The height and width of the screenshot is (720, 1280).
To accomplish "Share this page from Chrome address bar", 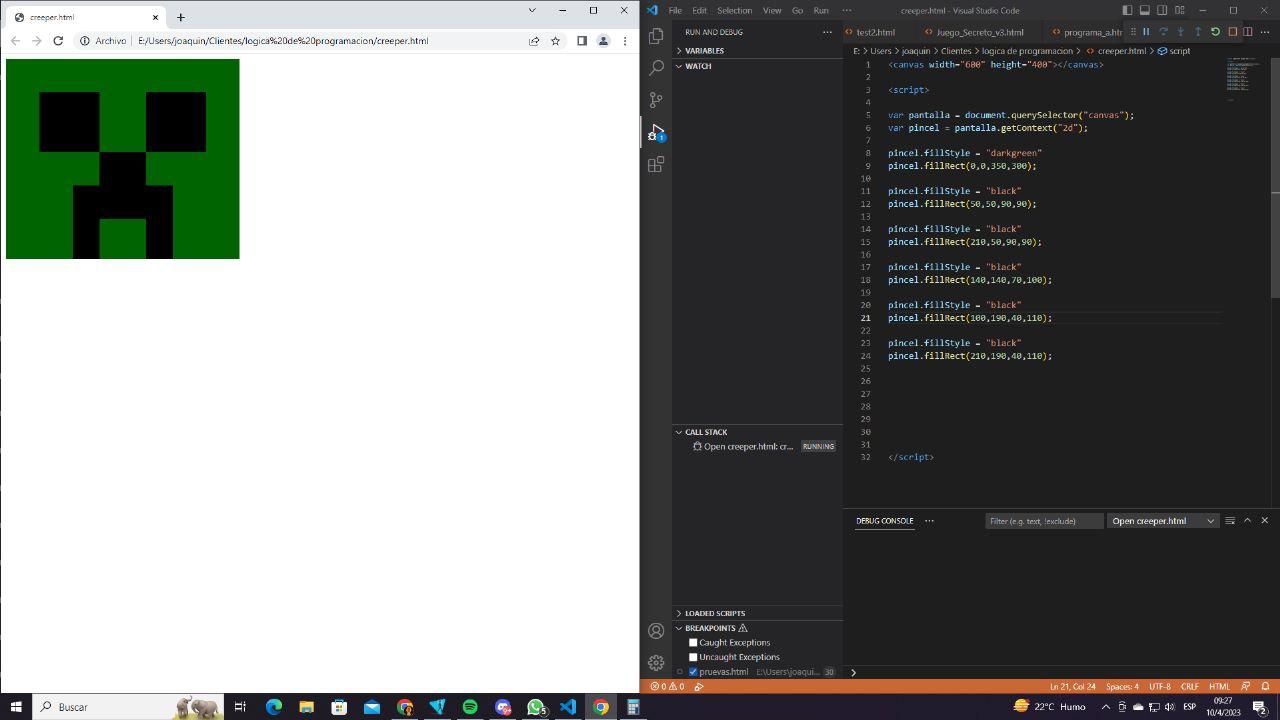I will coord(534,41).
